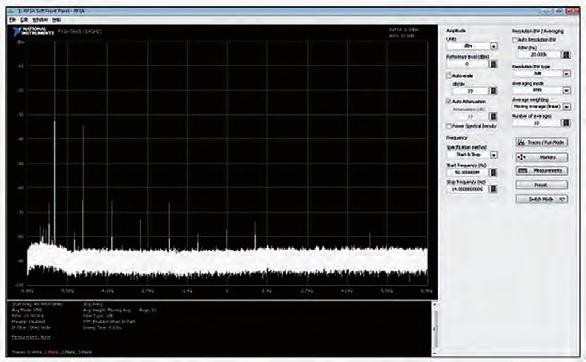The width and height of the screenshot is (586, 362).
Task: Open the fourth menu bar item
Action: [x=56, y=20]
